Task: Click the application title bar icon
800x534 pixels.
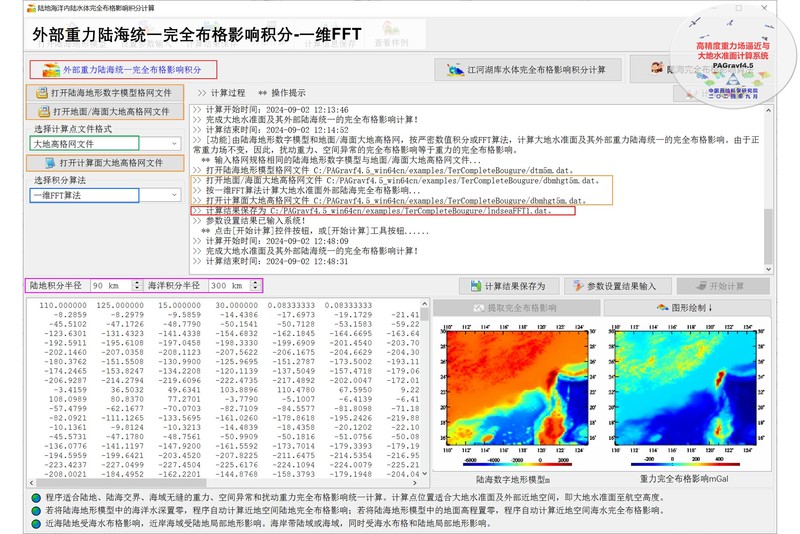Action: 31,8
